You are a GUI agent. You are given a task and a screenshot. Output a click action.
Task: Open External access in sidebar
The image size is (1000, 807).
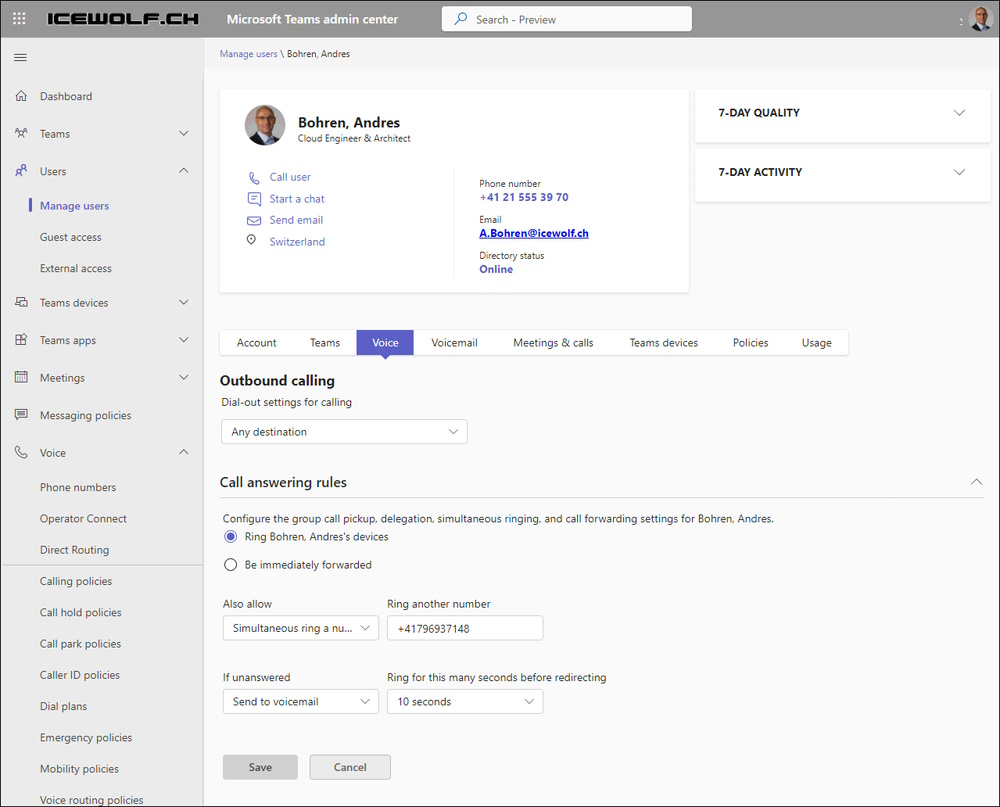pos(75,269)
